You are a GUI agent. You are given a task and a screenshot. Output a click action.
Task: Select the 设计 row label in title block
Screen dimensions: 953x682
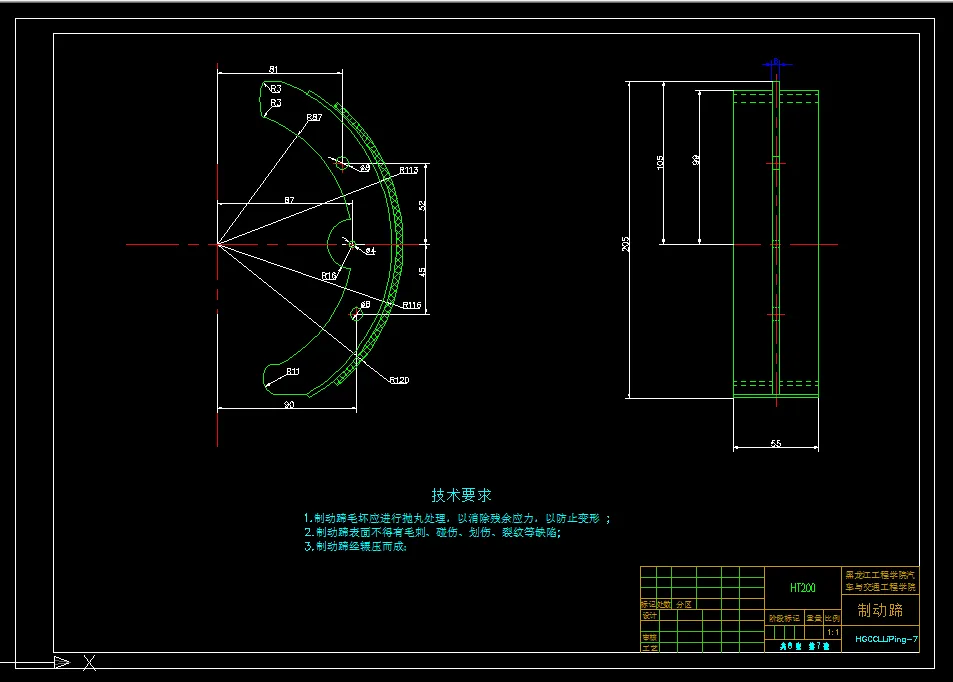(x=649, y=615)
